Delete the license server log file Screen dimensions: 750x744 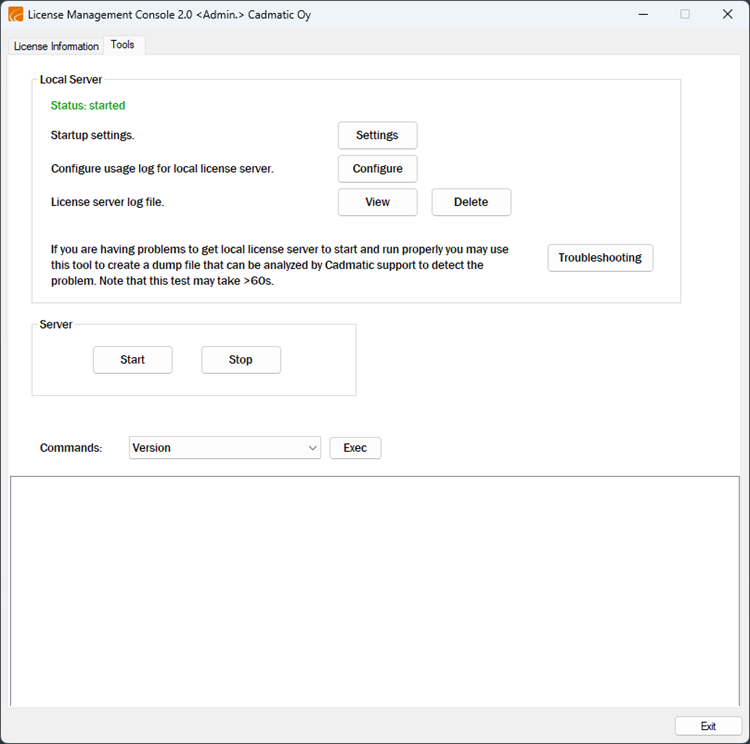[x=471, y=202]
